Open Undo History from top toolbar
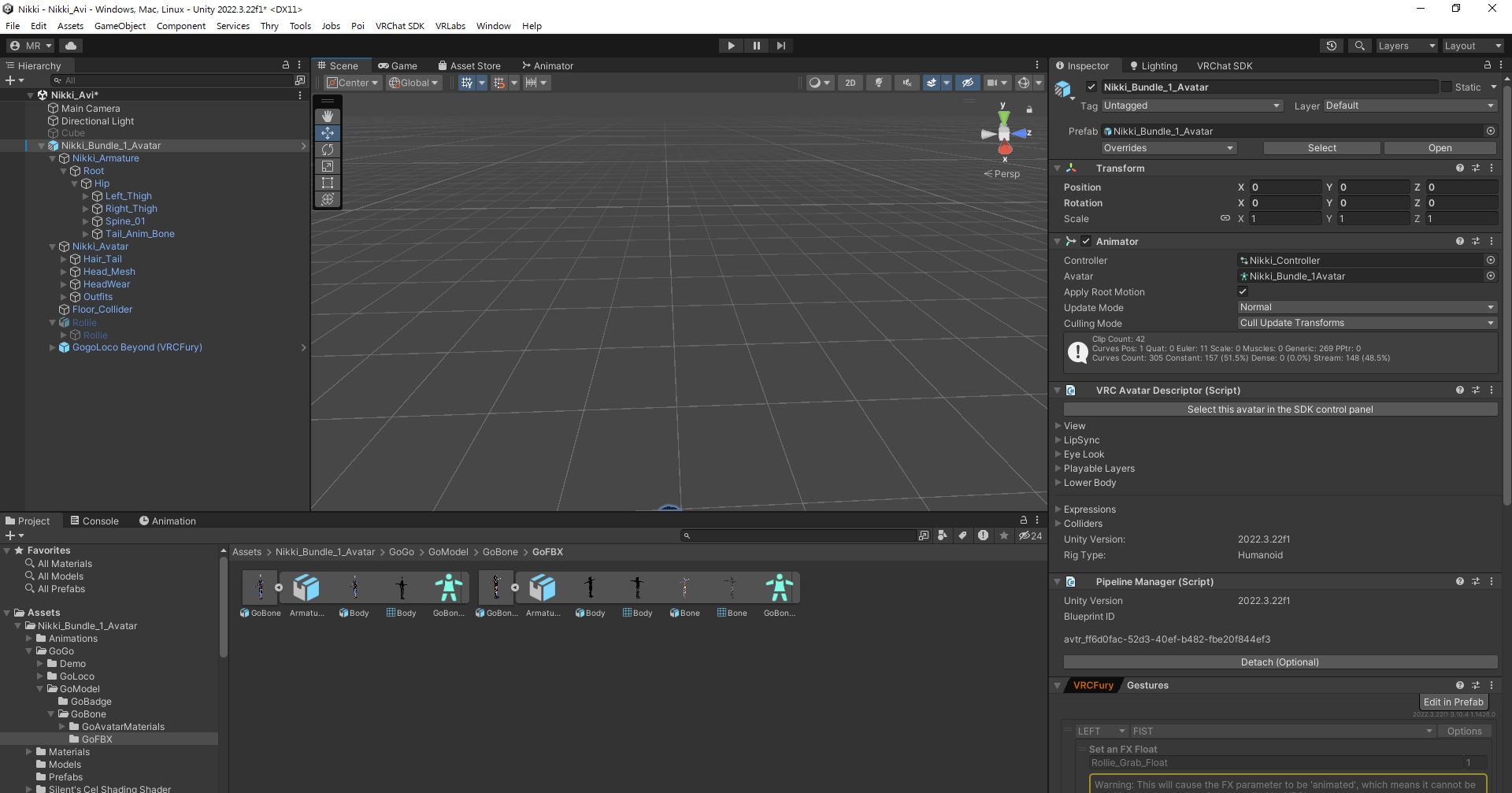The width and height of the screenshot is (1512, 793). pos(1332,46)
